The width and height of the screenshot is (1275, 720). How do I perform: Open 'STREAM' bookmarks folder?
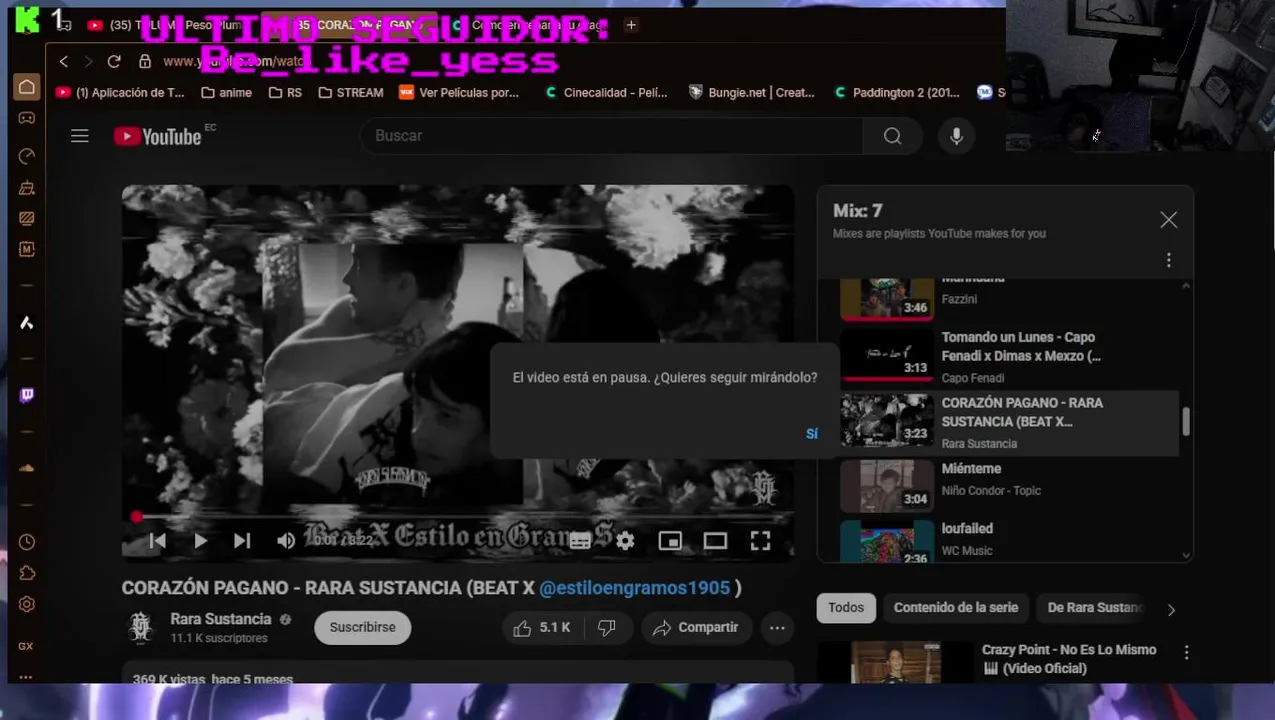coord(351,92)
